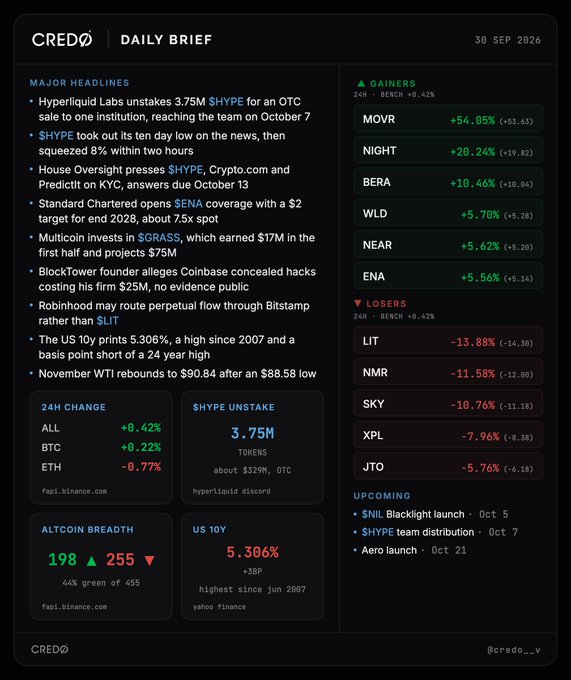The height and width of the screenshot is (680, 571).
Task: Click the $LIT ticker in Robinhood headline
Action: click(108, 321)
